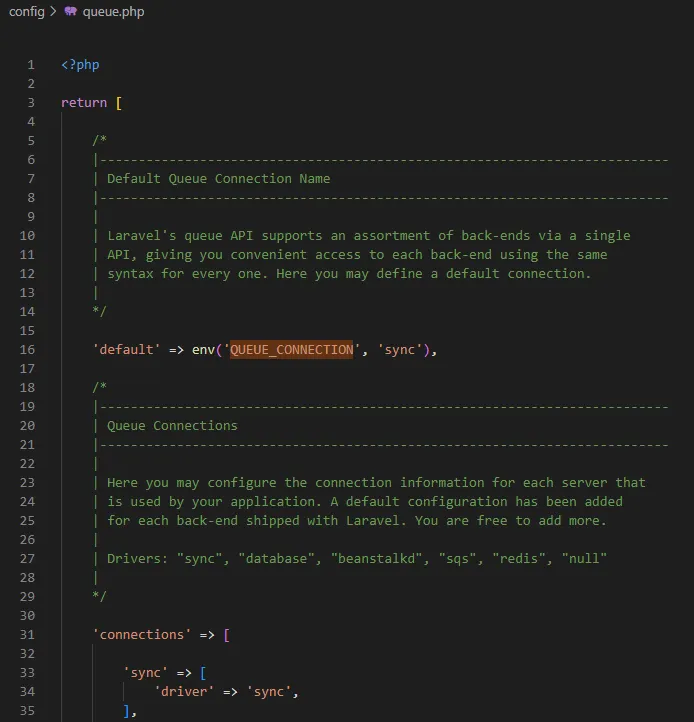
Task: Click comment line starting "Laravel's queue API supports"
Action: [x=368, y=236]
